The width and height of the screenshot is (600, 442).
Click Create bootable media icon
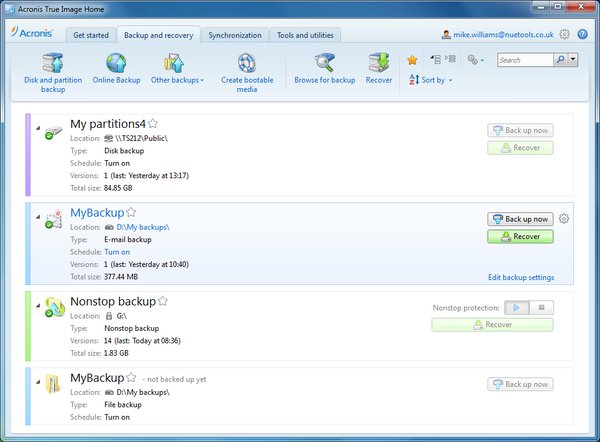pyautogui.click(x=247, y=64)
